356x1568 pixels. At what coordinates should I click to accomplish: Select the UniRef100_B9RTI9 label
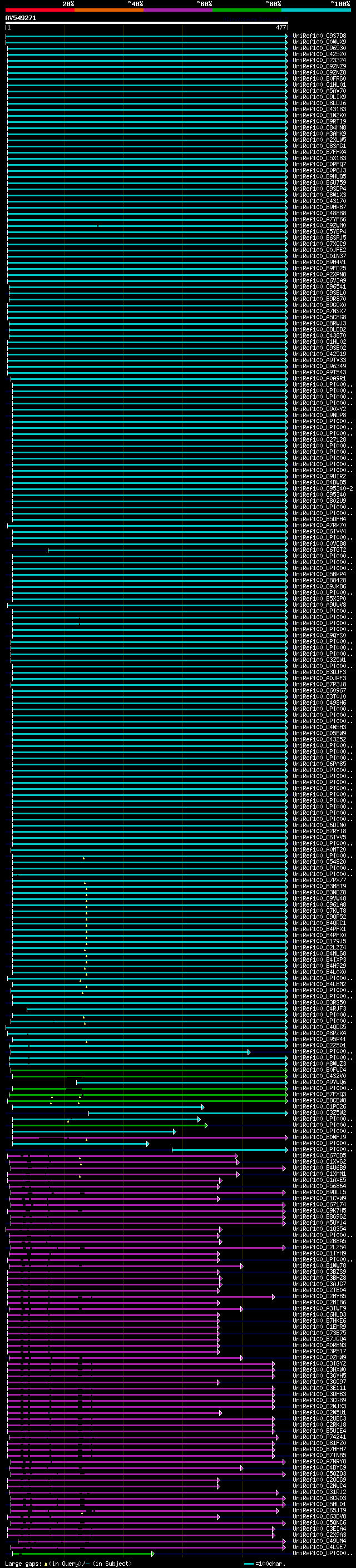pos(319,121)
